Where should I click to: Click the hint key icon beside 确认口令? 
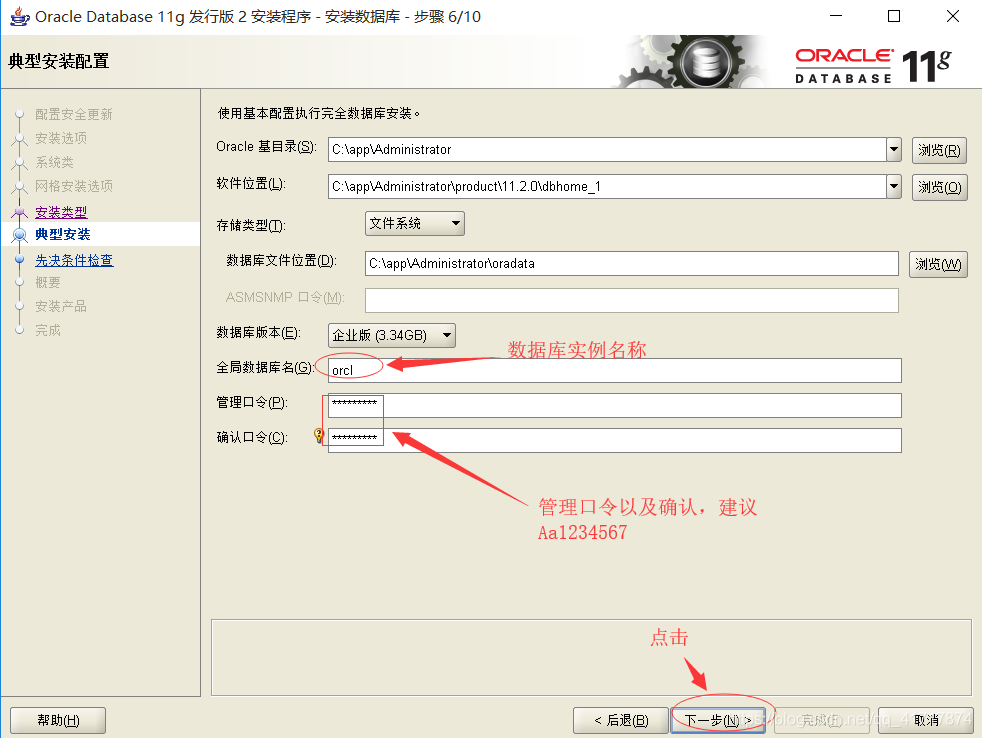tap(319, 435)
